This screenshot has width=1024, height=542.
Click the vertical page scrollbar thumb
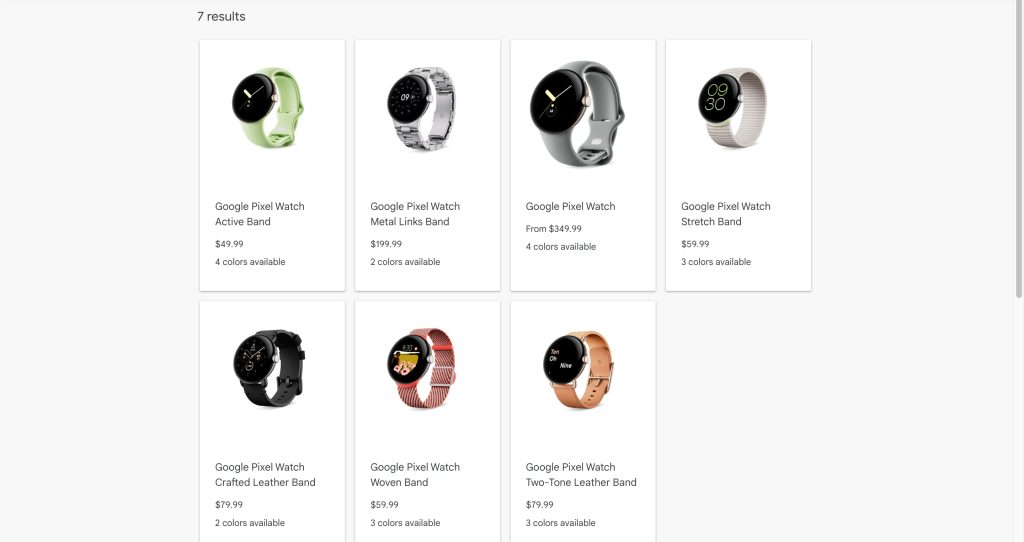click(x=1019, y=150)
